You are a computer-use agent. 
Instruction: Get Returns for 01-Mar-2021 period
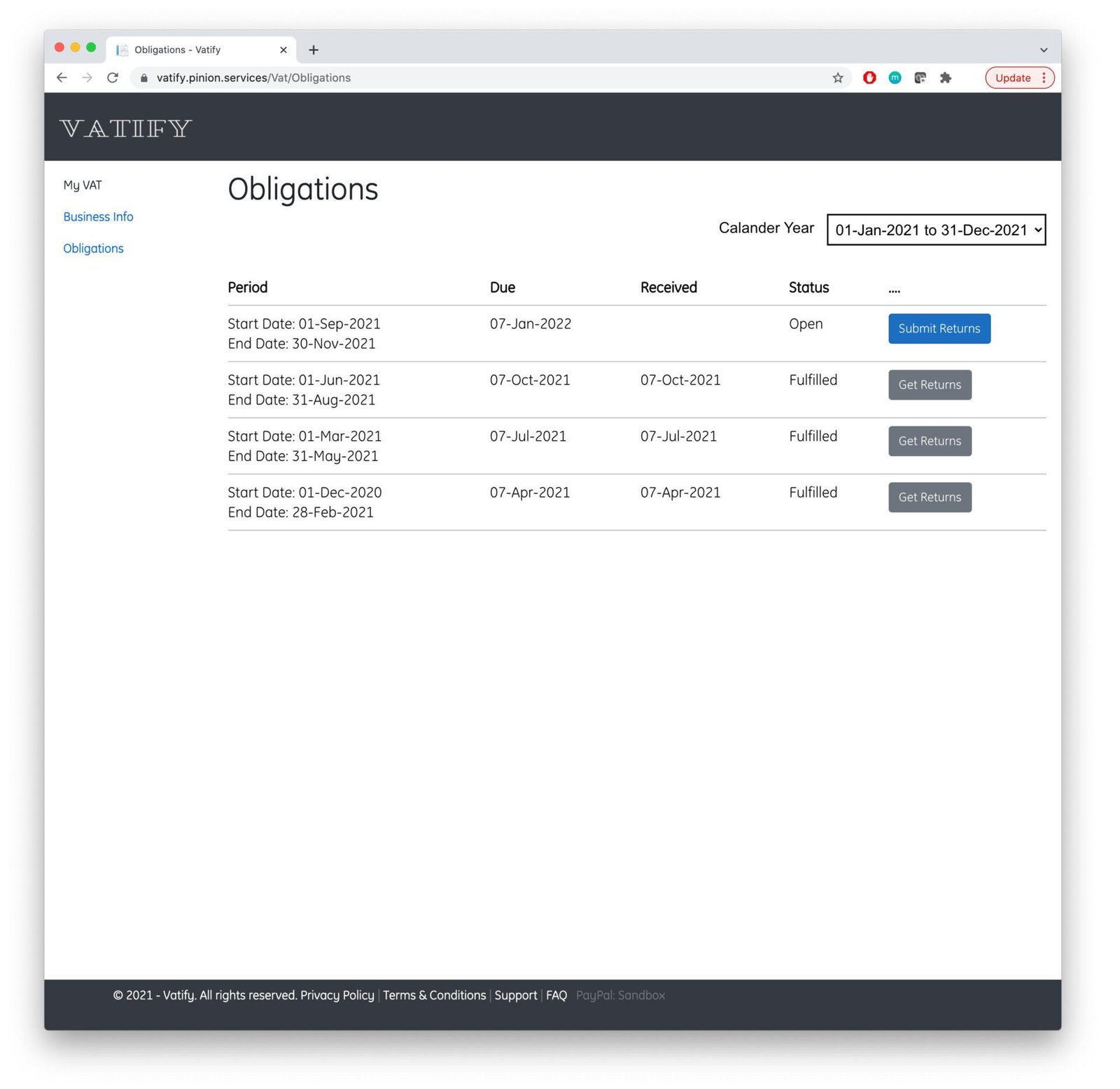click(x=930, y=441)
